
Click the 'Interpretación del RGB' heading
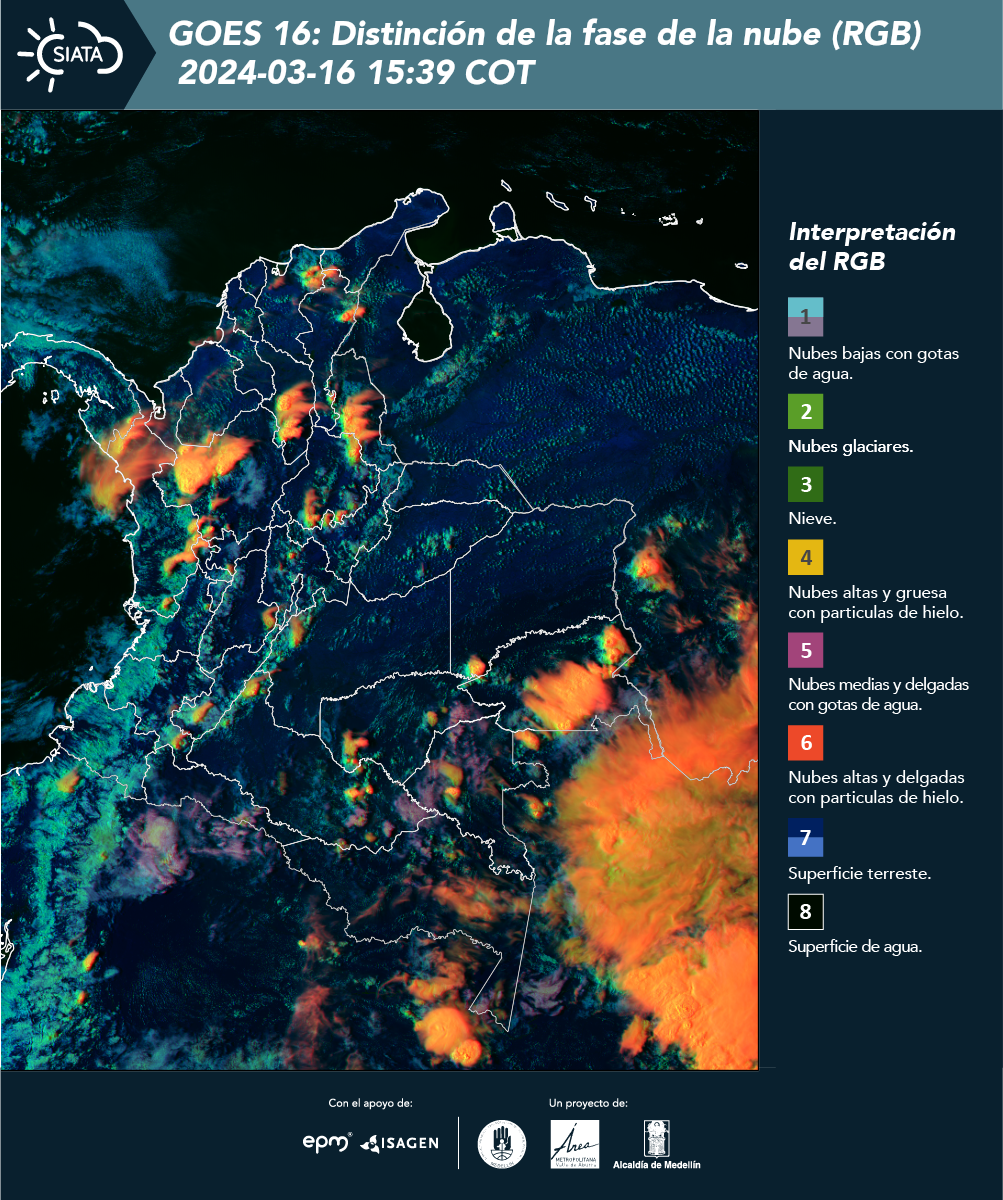(x=871, y=247)
